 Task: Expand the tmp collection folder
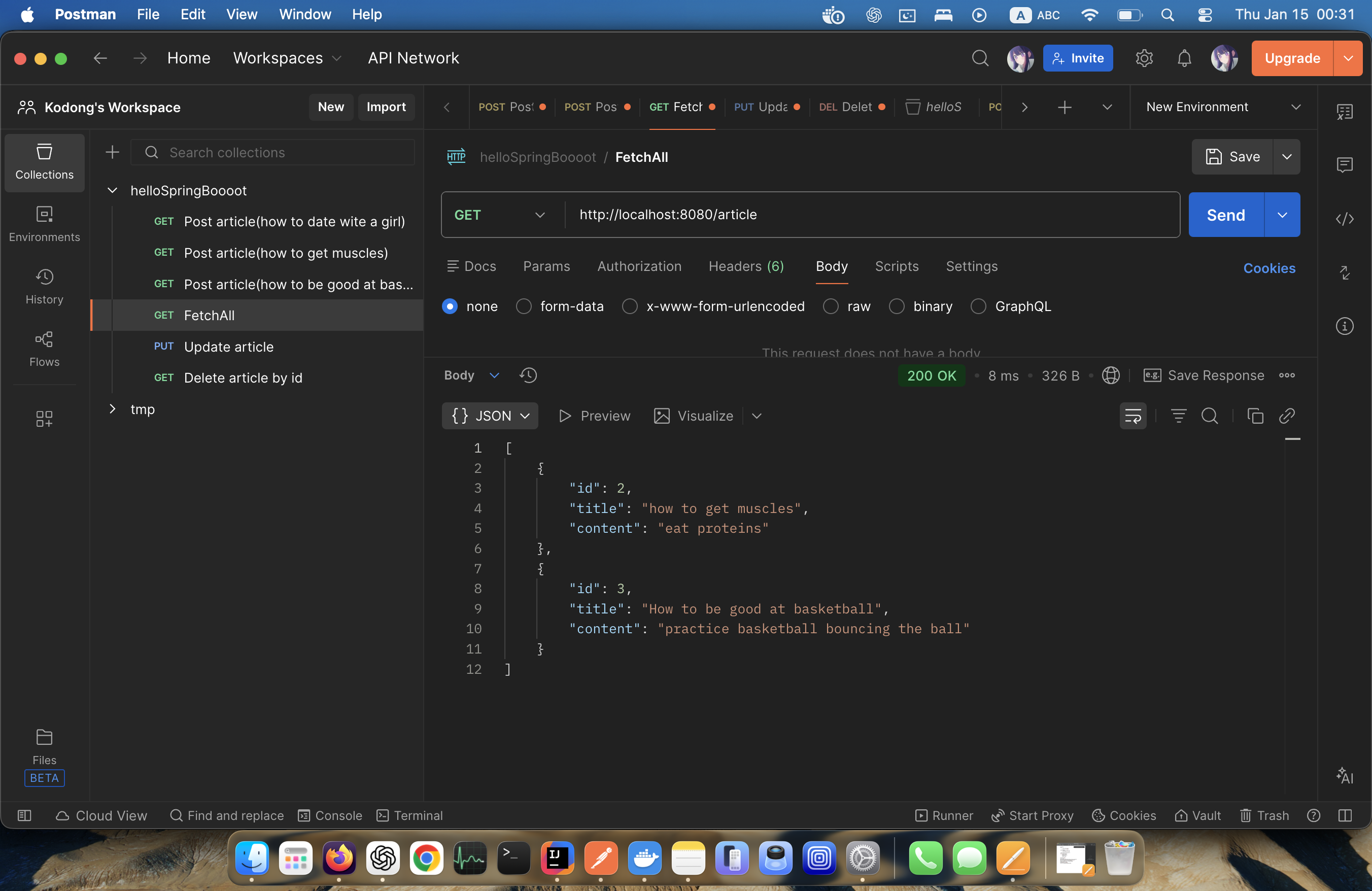click(113, 409)
